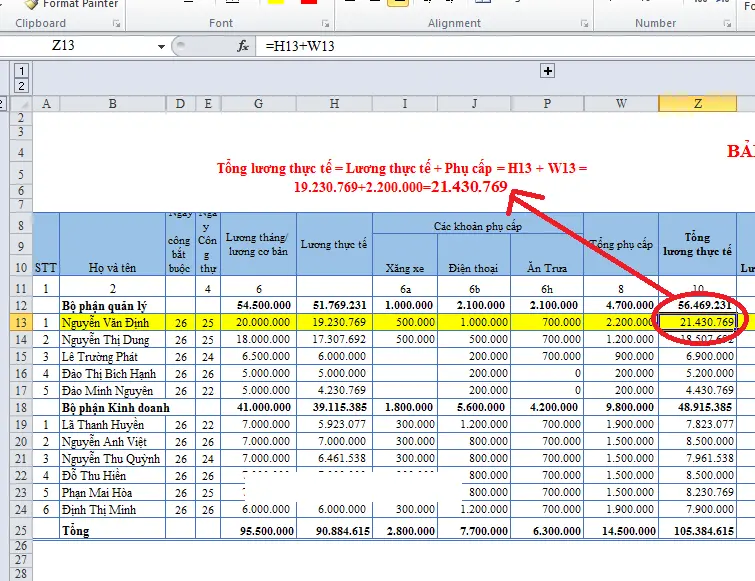Click the 6.461.538 cell
755x581 pixels.
point(334,459)
